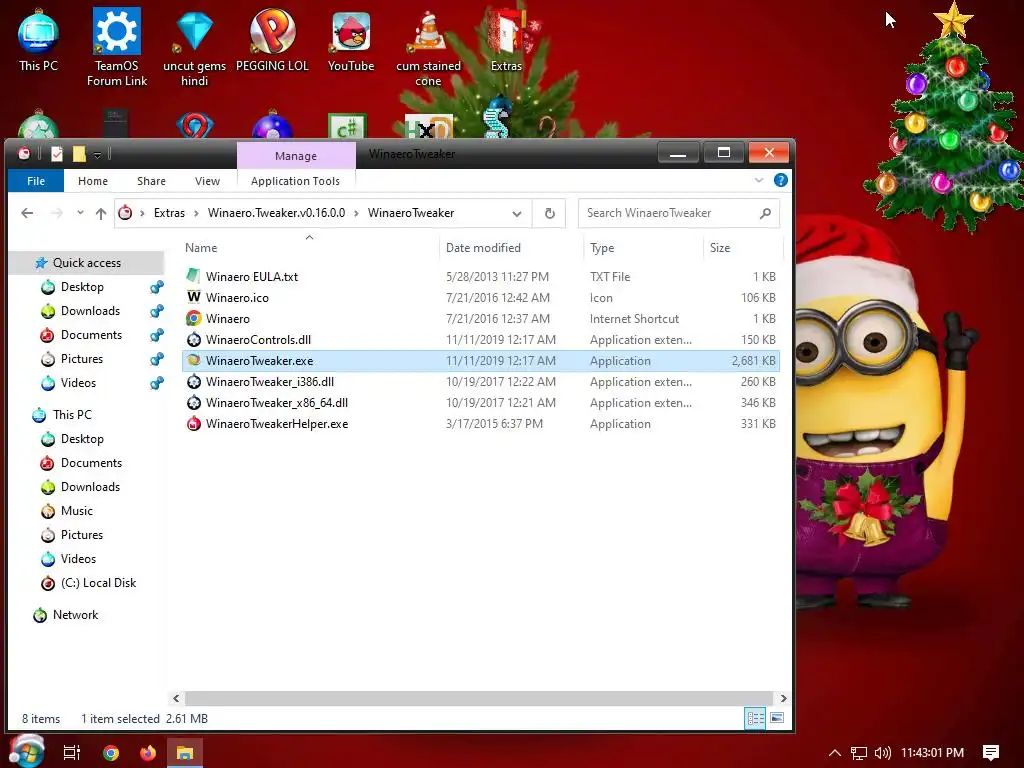Go back with the back arrow
1024x768 pixels.
pyautogui.click(x=27, y=213)
